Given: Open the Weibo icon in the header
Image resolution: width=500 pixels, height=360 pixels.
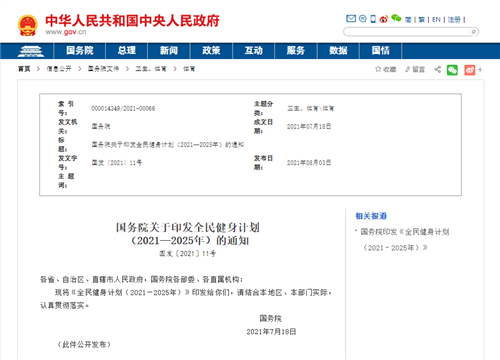Looking at the screenshot, I should pos(384,19).
